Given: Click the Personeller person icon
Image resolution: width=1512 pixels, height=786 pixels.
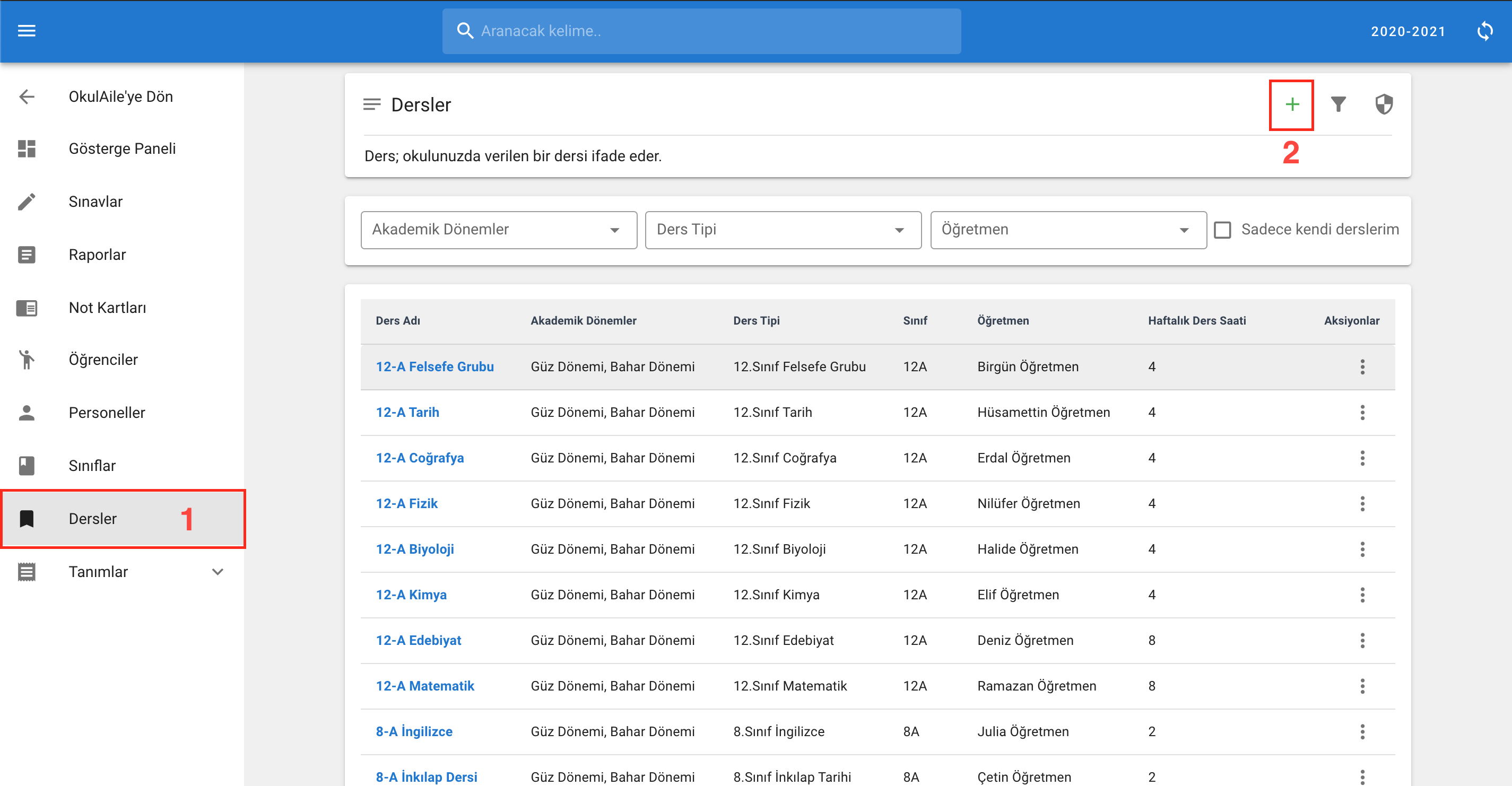Looking at the screenshot, I should (x=27, y=412).
